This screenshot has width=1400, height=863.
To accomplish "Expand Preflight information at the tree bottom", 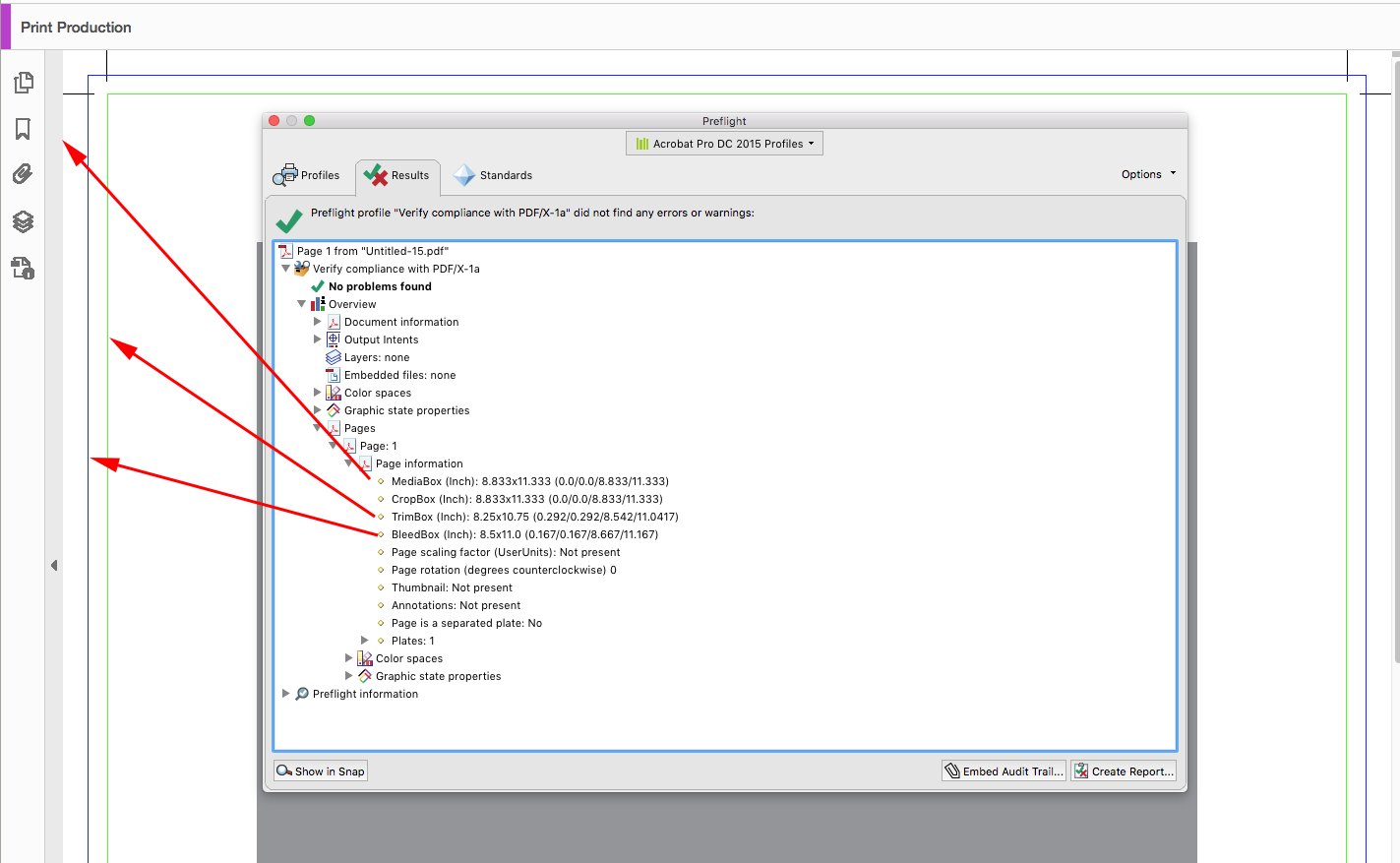I will (285, 694).
